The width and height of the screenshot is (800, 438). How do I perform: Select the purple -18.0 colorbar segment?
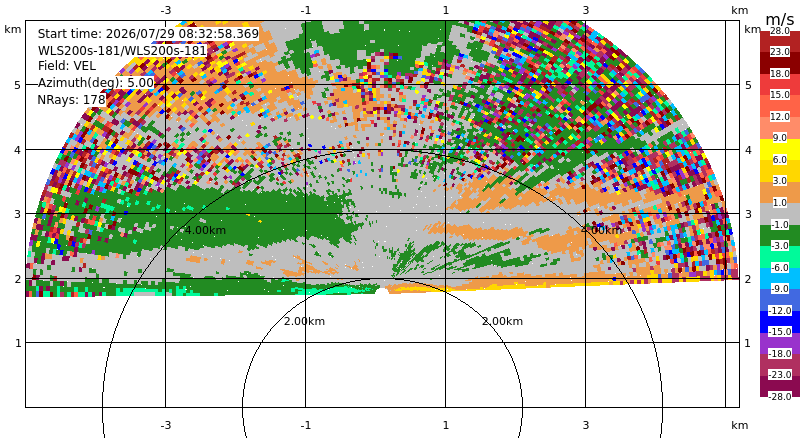(780, 353)
